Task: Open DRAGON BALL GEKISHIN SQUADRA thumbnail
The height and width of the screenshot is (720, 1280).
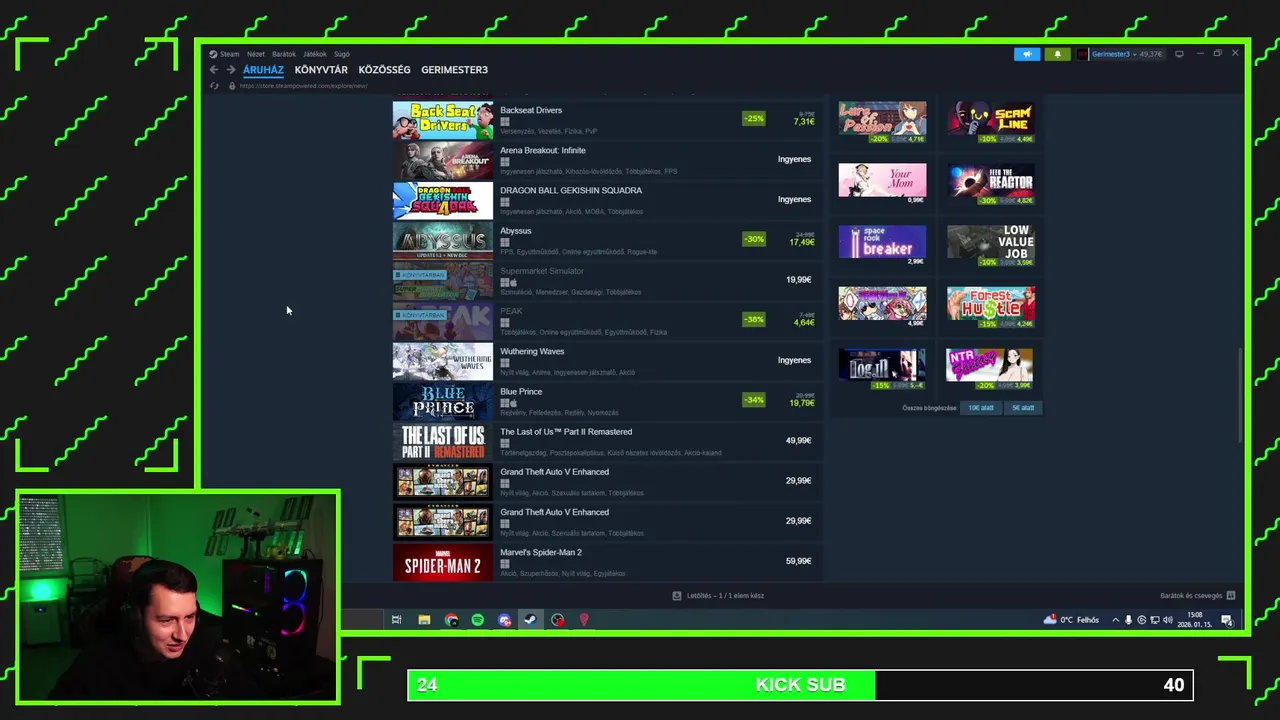Action: tap(443, 200)
